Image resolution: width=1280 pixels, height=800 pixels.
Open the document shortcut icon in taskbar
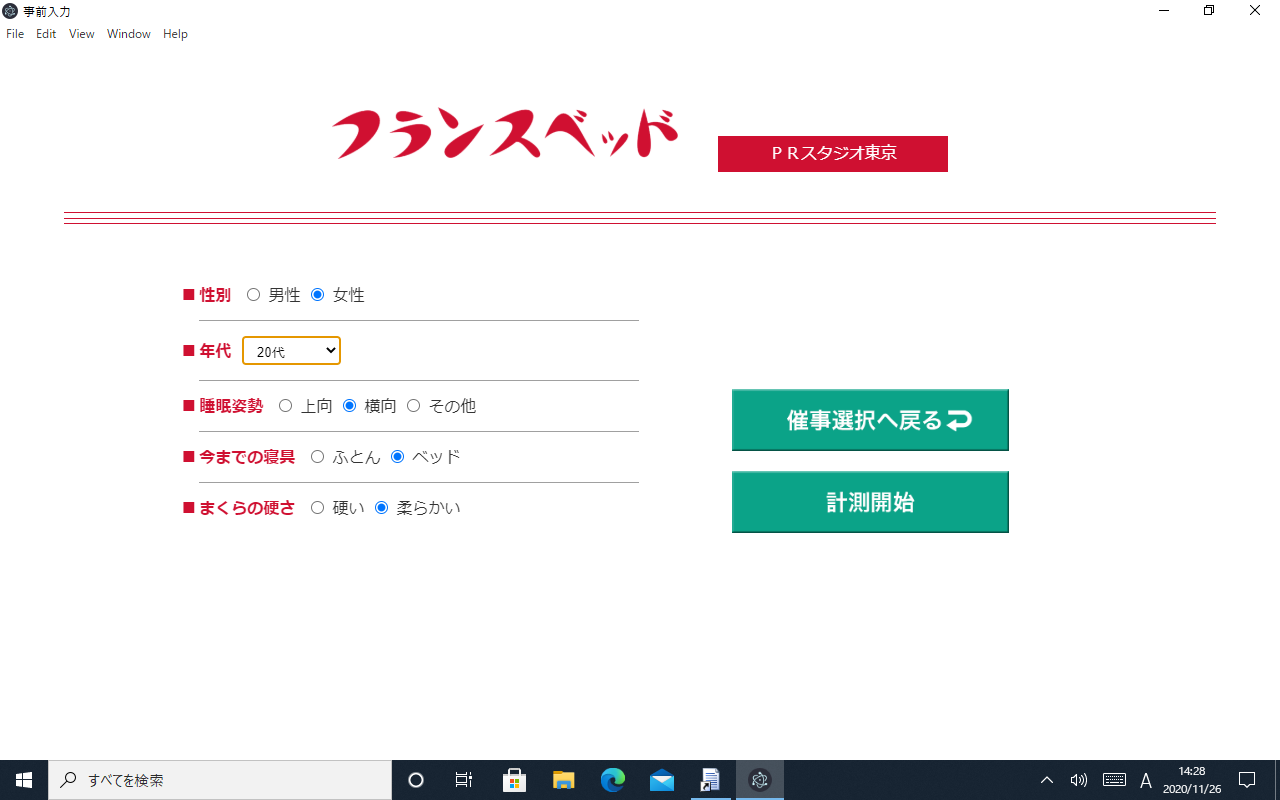tap(710, 780)
